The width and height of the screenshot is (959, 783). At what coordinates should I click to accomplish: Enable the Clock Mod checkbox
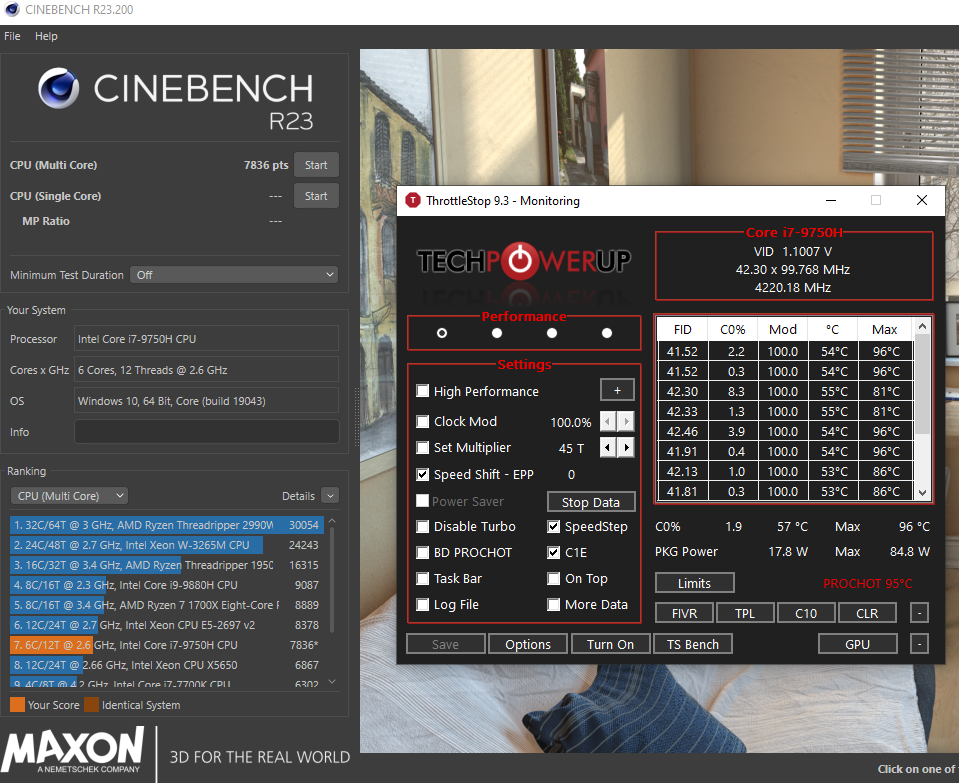pos(423,421)
